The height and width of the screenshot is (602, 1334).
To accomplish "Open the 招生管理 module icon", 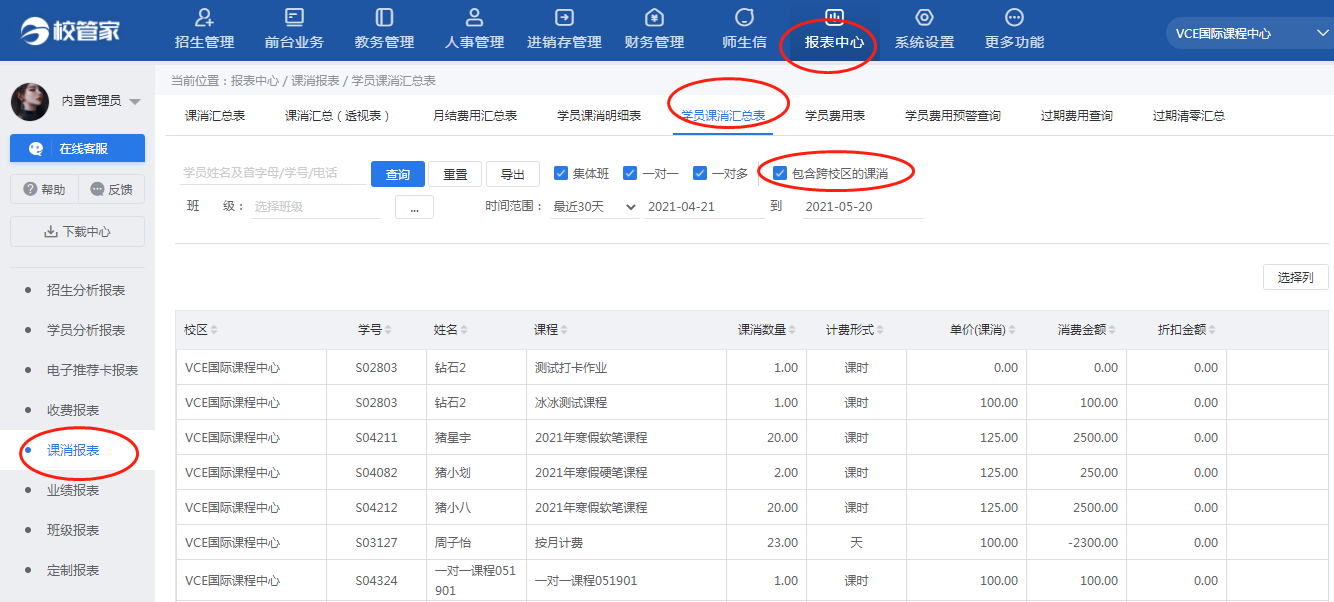I will point(204,17).
